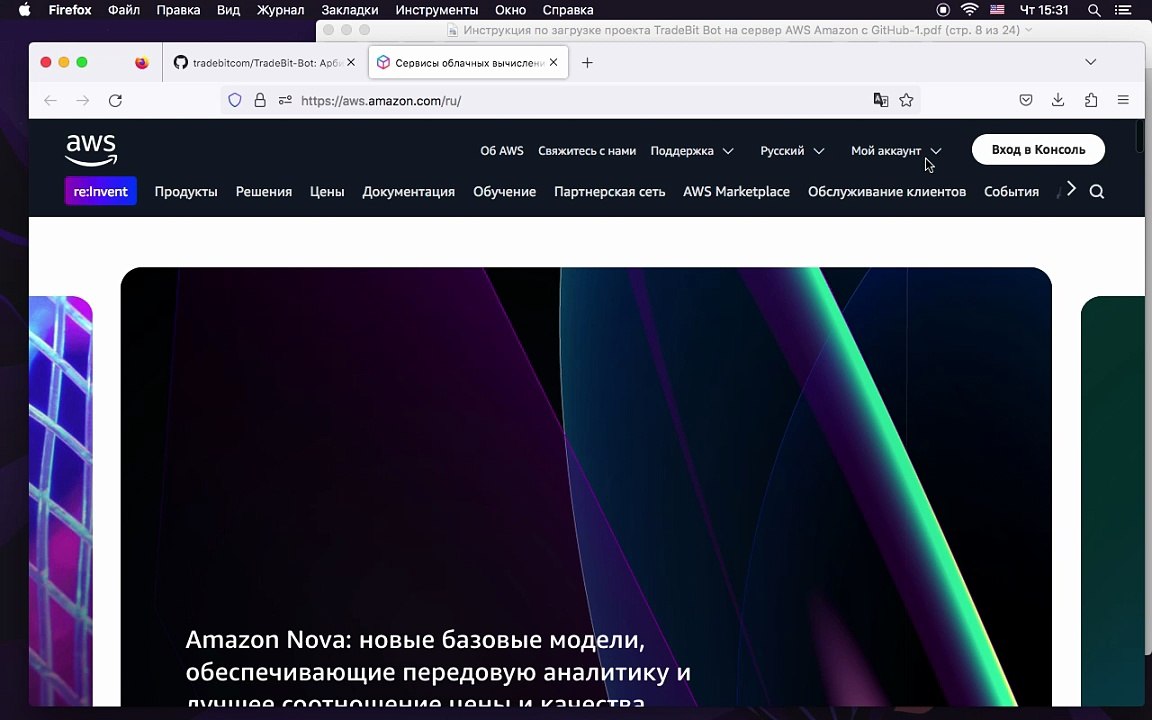Open the list all tabs chevron

[x=1090, y=62]
